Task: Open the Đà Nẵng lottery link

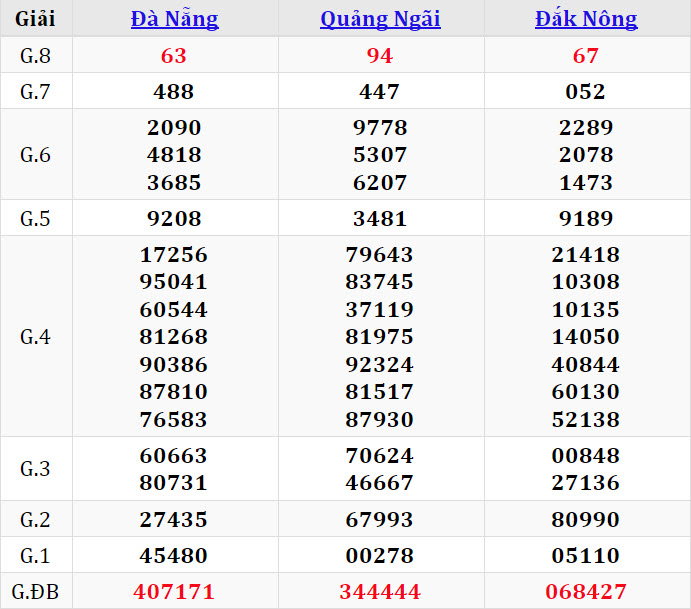Action: [175, 19]
